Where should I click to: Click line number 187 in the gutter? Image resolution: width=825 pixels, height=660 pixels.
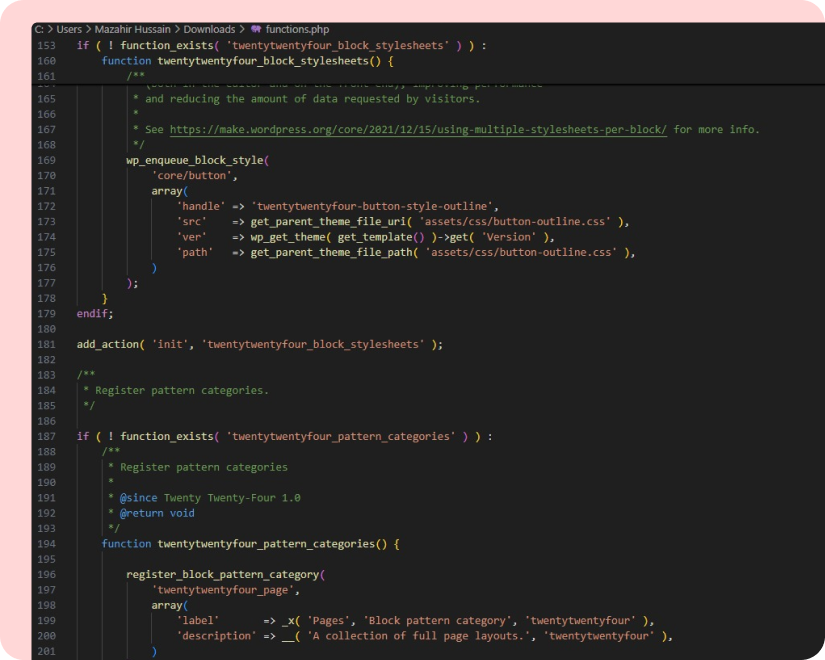[x=46, y=436]
